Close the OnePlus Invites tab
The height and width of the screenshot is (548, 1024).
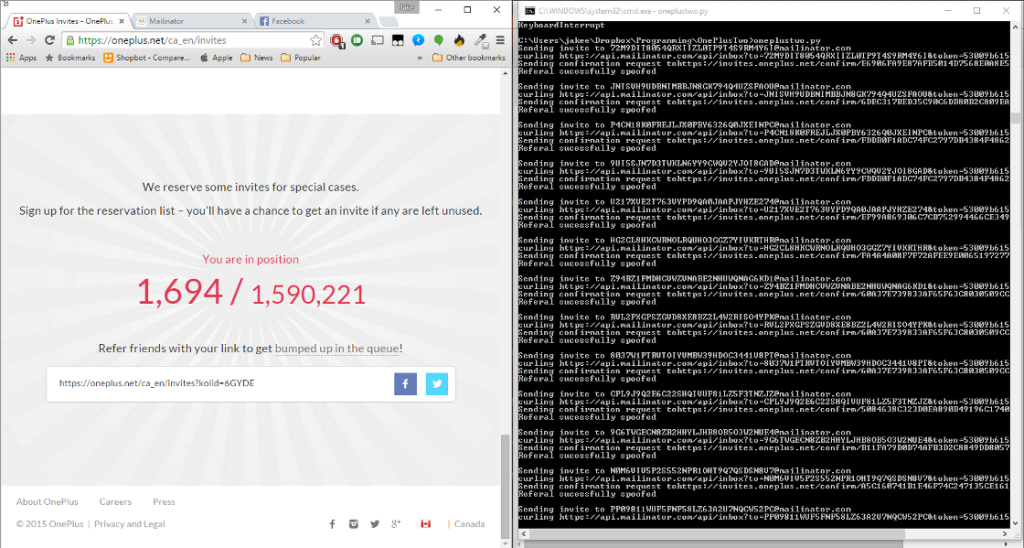coord(121,21)
